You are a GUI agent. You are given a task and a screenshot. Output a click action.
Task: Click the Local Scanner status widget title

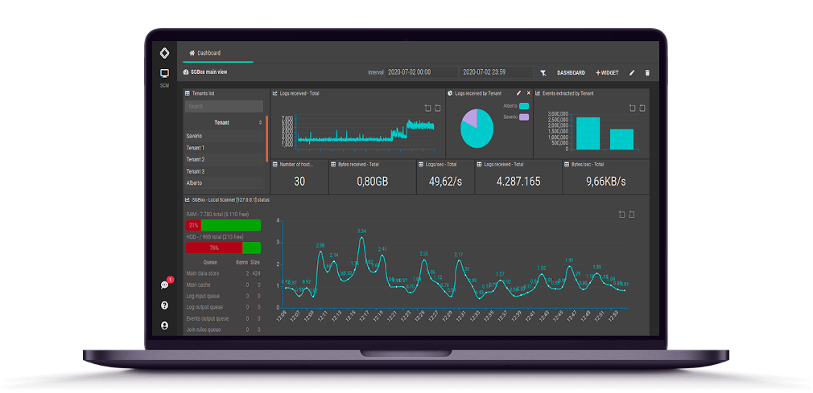point(230,200)
